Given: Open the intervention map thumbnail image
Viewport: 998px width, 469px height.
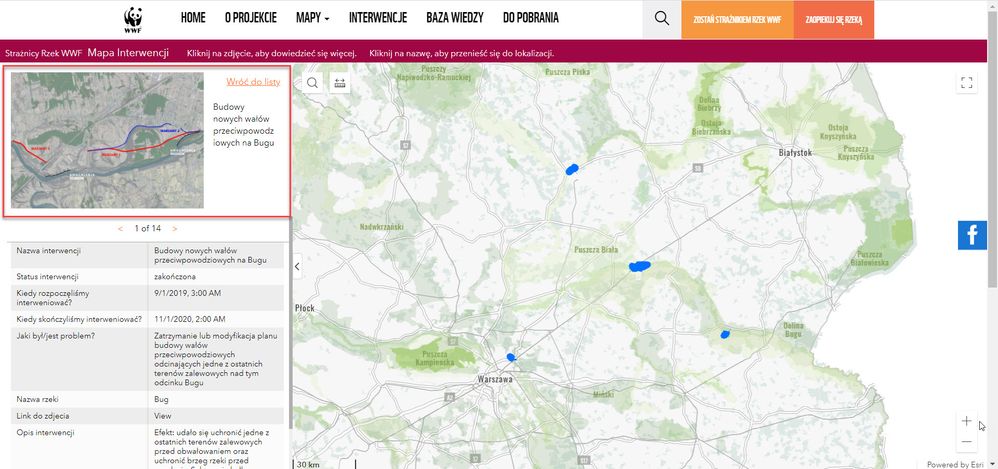Looking at the screenshot, I should (108, 140).
